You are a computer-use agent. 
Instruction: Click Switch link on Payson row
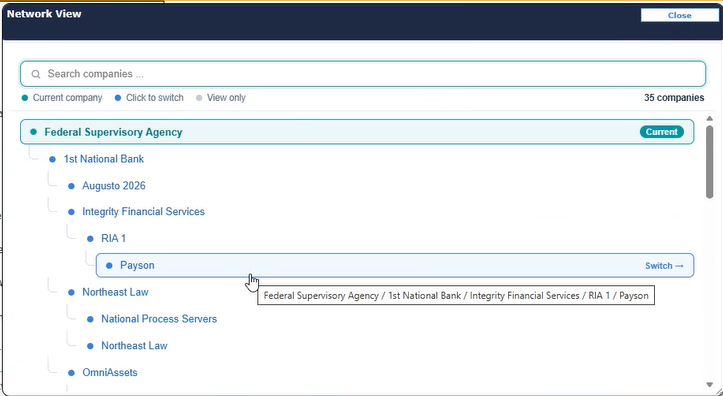pos(664,266)
